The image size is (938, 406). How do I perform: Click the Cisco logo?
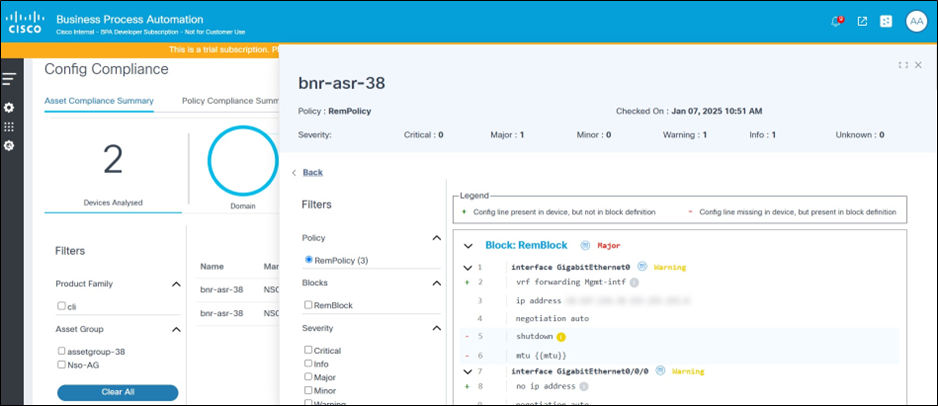(x=25, y=22)
